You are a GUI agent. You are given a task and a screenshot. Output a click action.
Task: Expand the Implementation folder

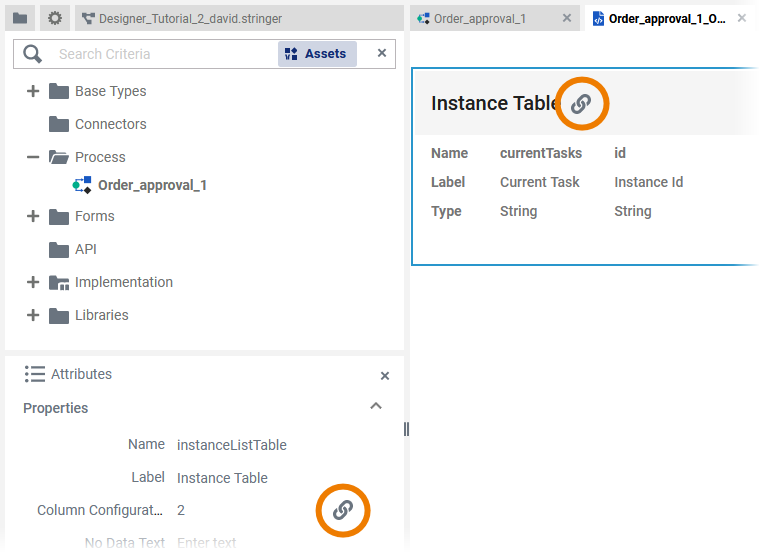[33, 282]
